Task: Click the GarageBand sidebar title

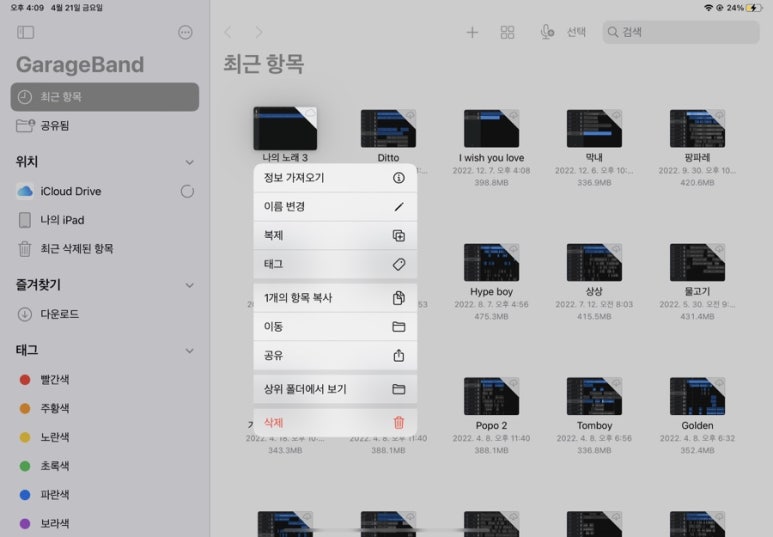Action: (x=80, y=65)
